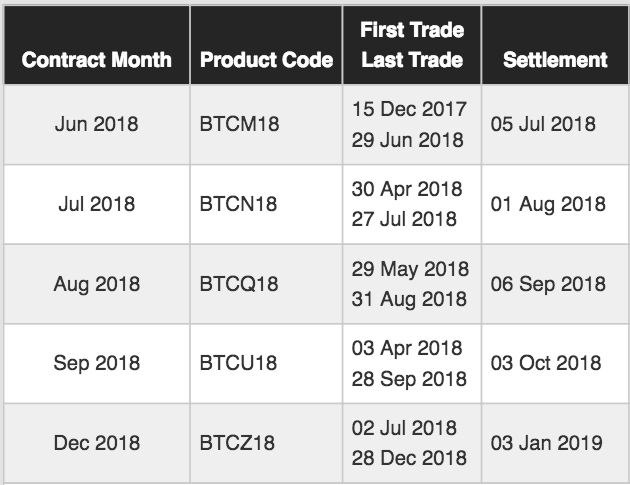Image resolution: width=630 pixels, height=485 pixels.
Task: Click product code BTCN18
Action: [238, 204]
